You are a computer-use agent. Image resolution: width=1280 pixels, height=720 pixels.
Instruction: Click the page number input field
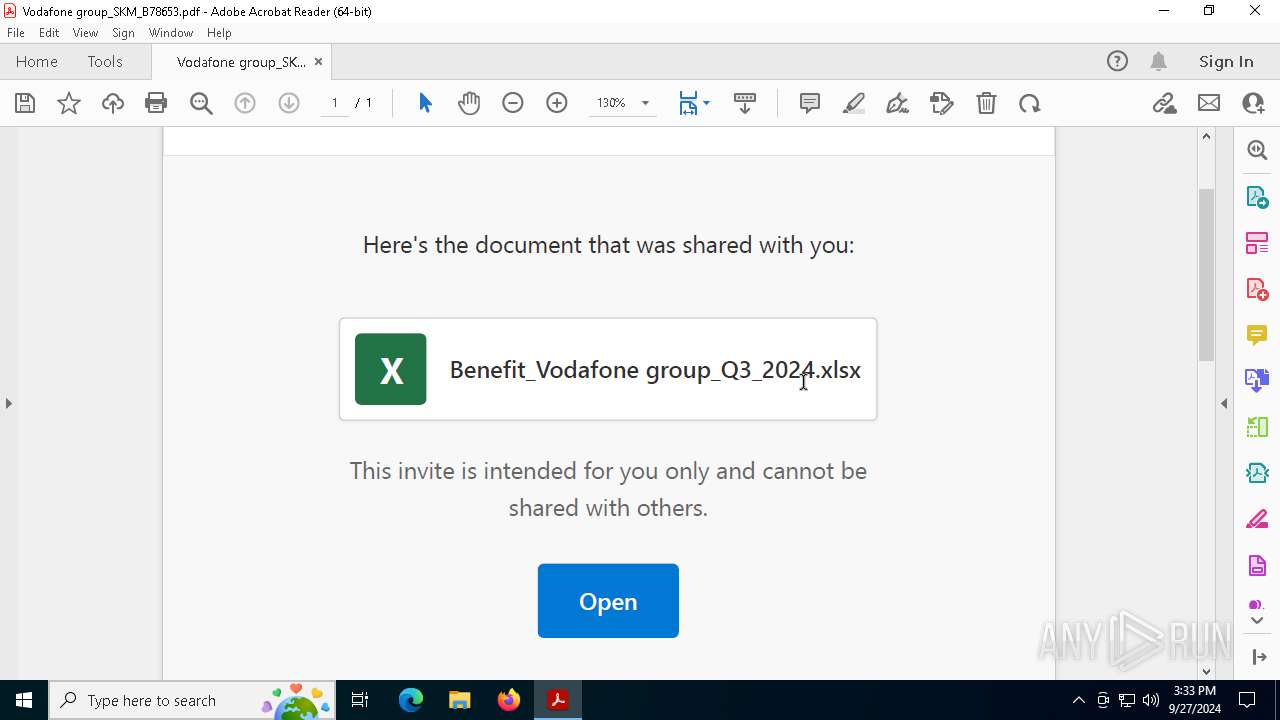click(335, 103)
